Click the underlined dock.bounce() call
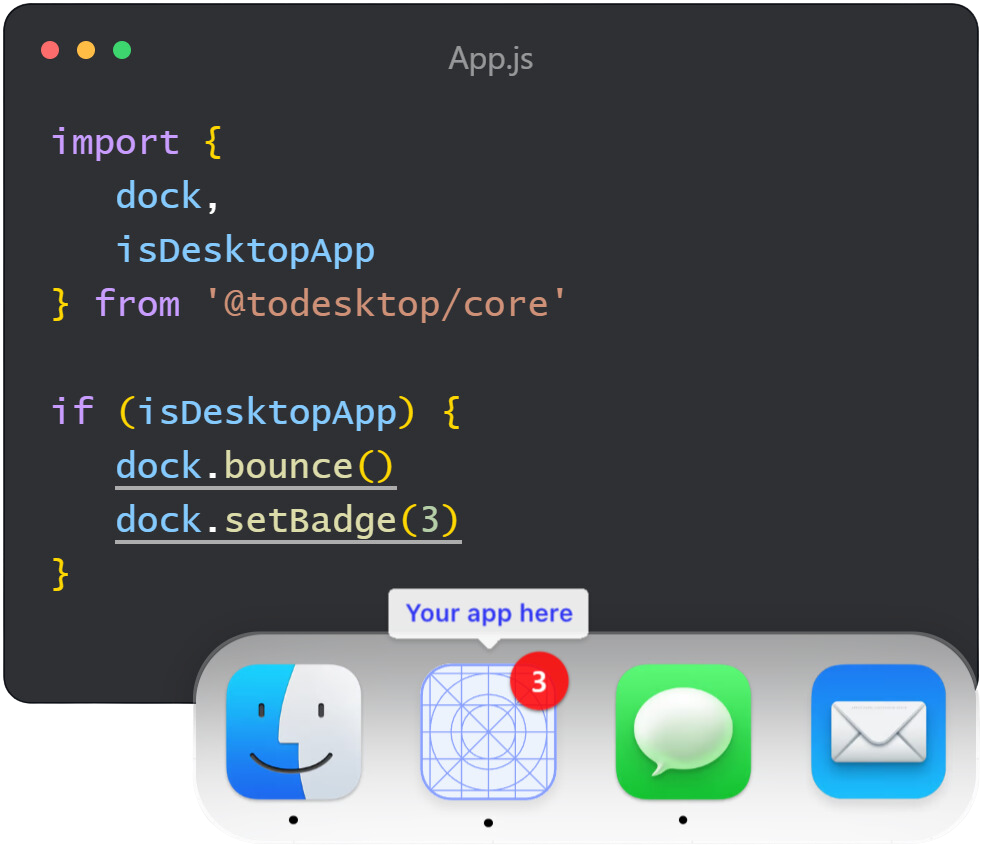 pos(256,467)
